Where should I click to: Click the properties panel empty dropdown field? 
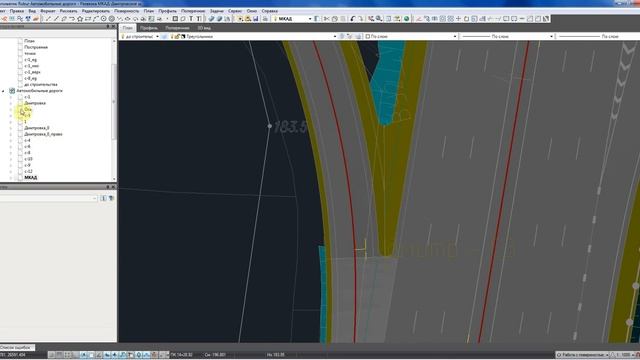(49, 198)
